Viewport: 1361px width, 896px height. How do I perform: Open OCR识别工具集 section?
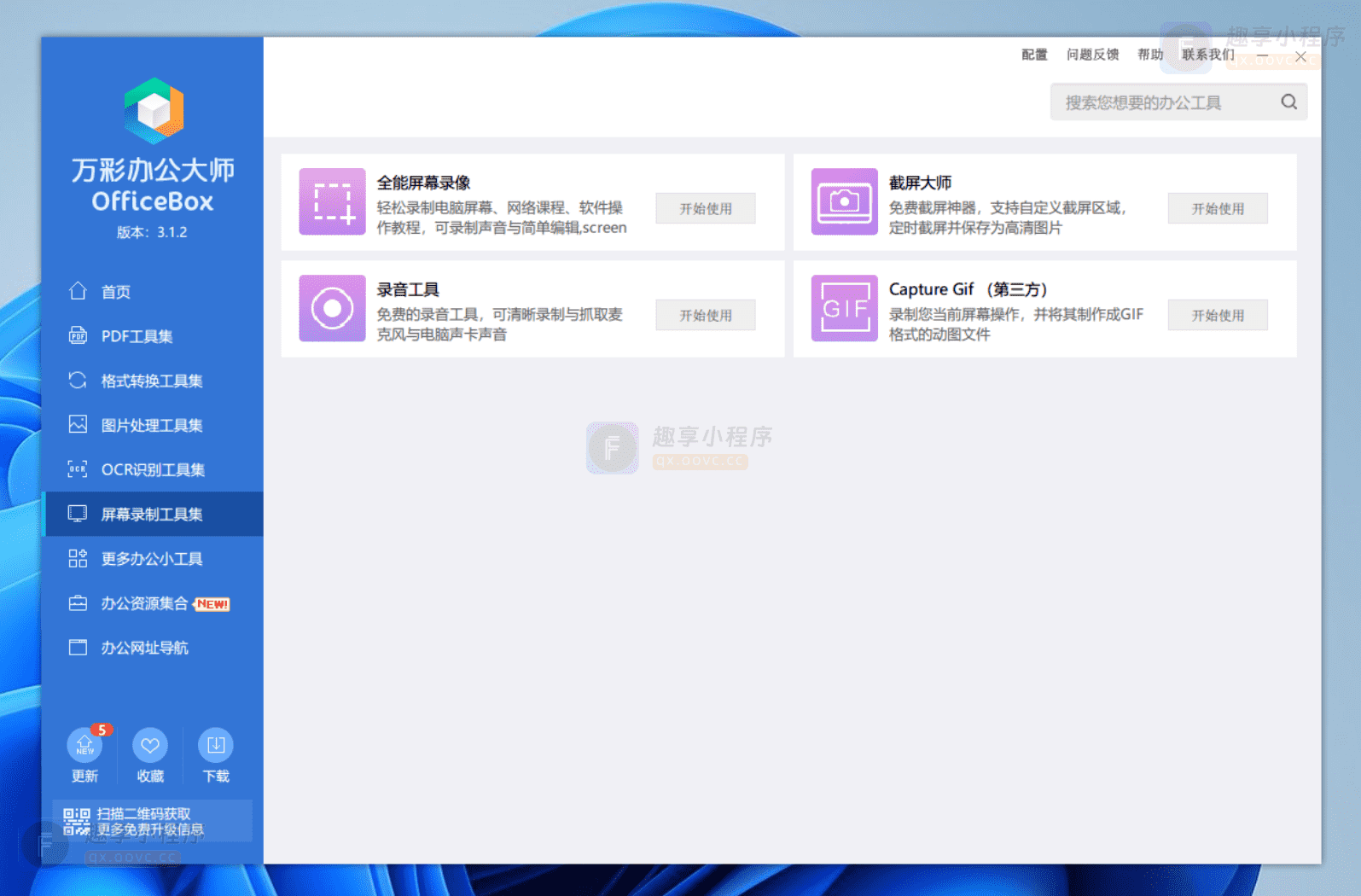click(154, 469)
